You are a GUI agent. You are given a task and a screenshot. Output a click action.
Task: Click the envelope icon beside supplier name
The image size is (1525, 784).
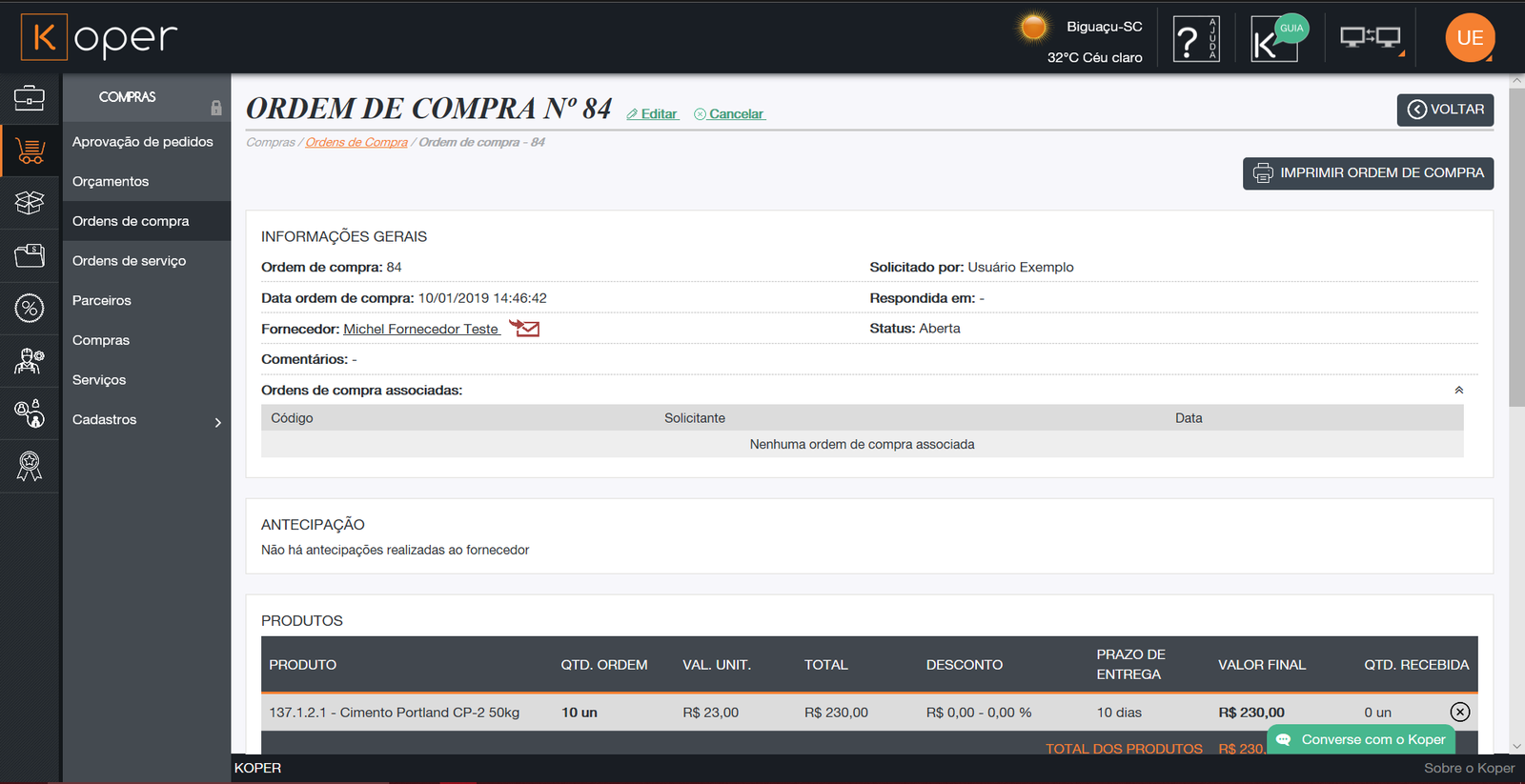524,329
